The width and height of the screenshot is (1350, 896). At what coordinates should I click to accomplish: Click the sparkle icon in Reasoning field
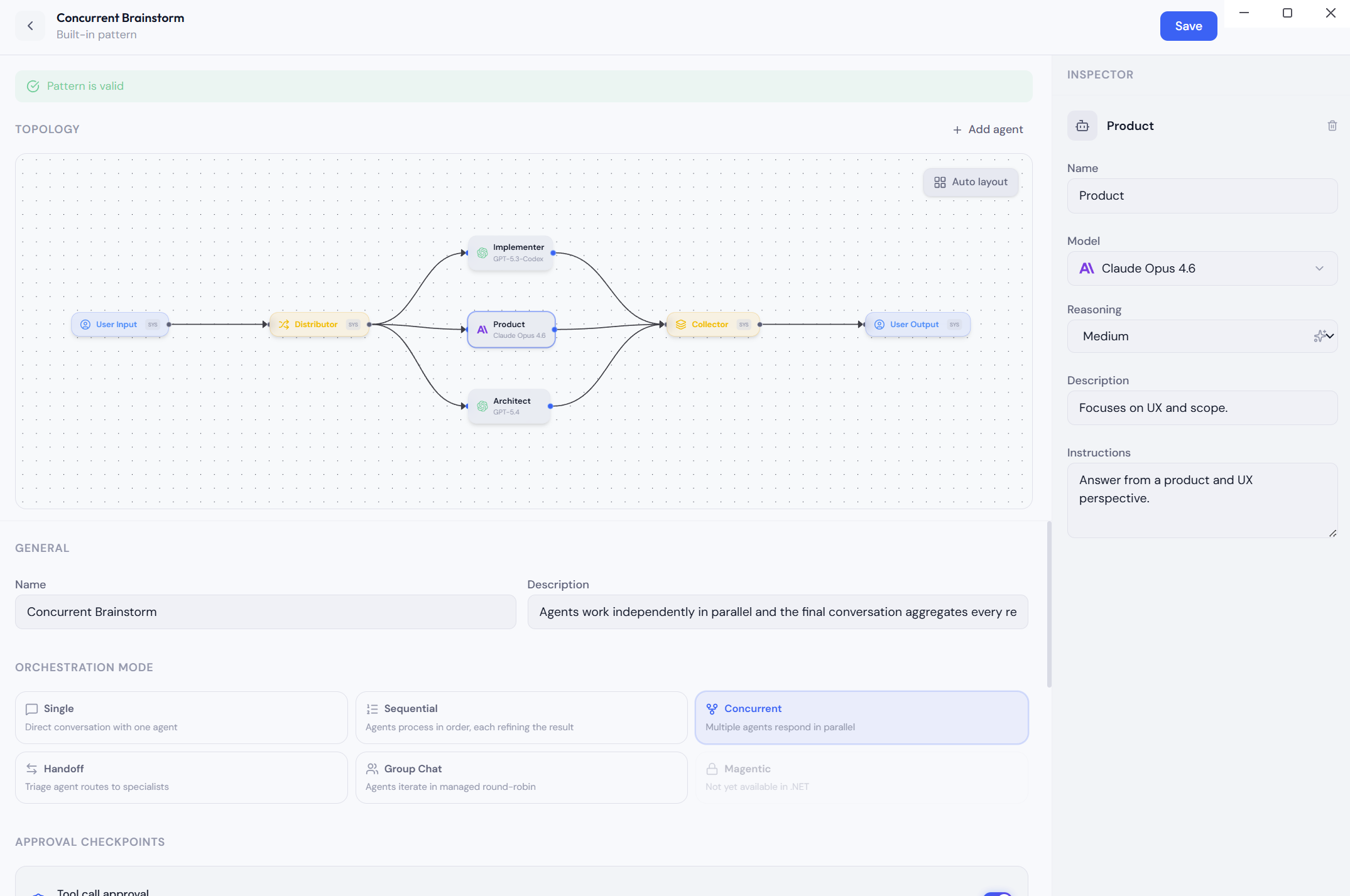pyautogui.click(x=1319, y=336)
